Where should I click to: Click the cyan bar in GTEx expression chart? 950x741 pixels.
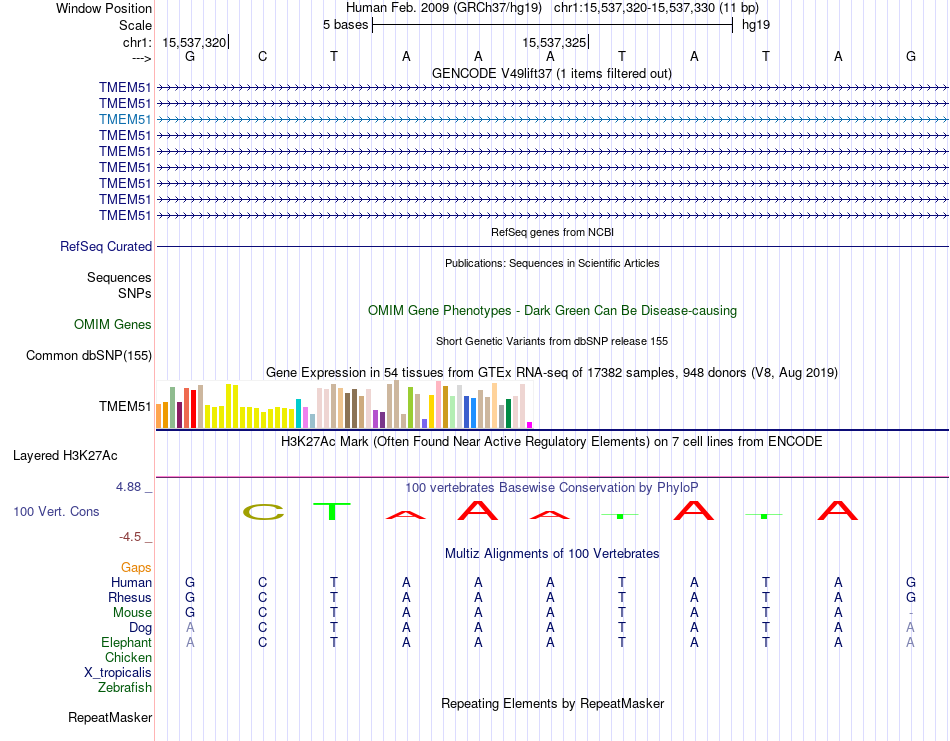[299, 414]
